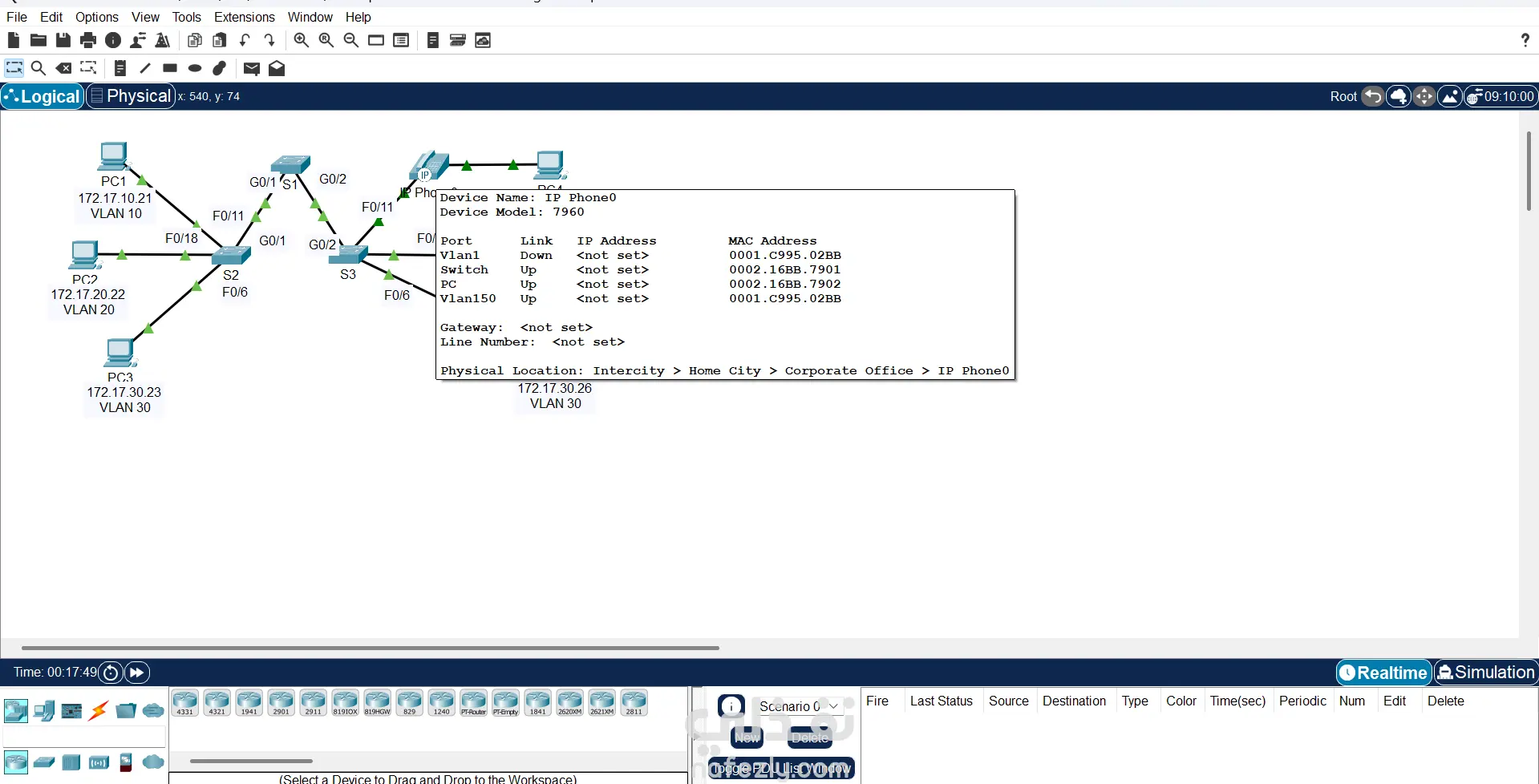Pick the Inspect magnifier tool
Viewport: 1539px width, 784px height.
pos(38,68)
